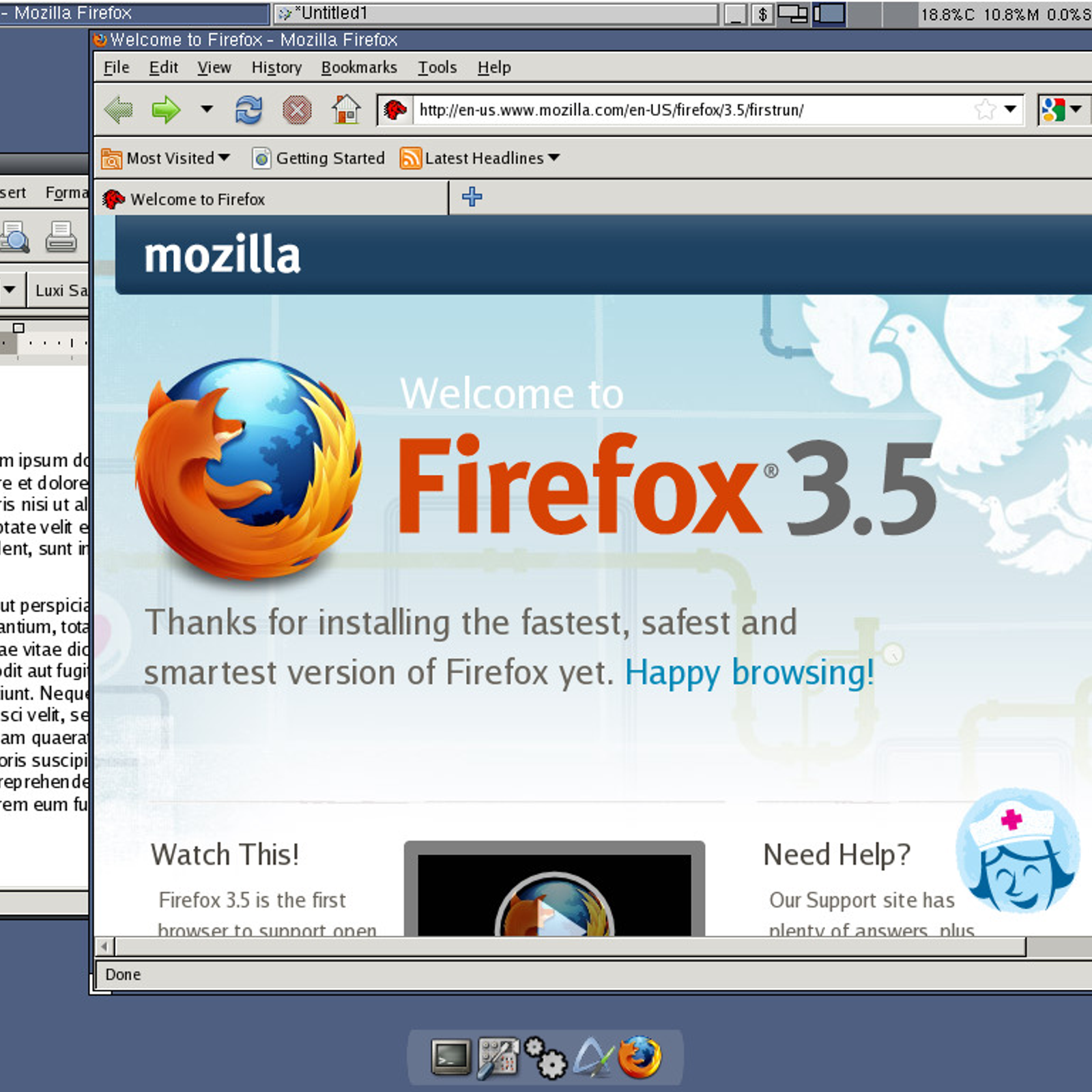Click the large Firefox globe logo
The width and height of the screenshot is (1092, 1092).
pos(248,468)
